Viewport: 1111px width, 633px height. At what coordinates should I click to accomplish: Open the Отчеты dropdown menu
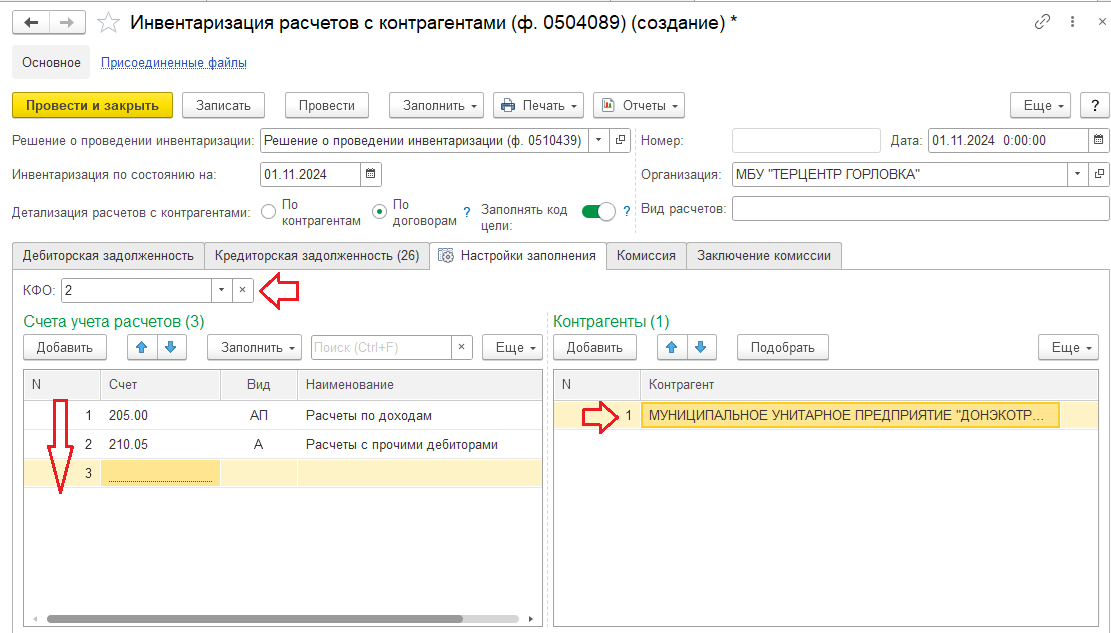pyautogui.click(x=639, y=106)
